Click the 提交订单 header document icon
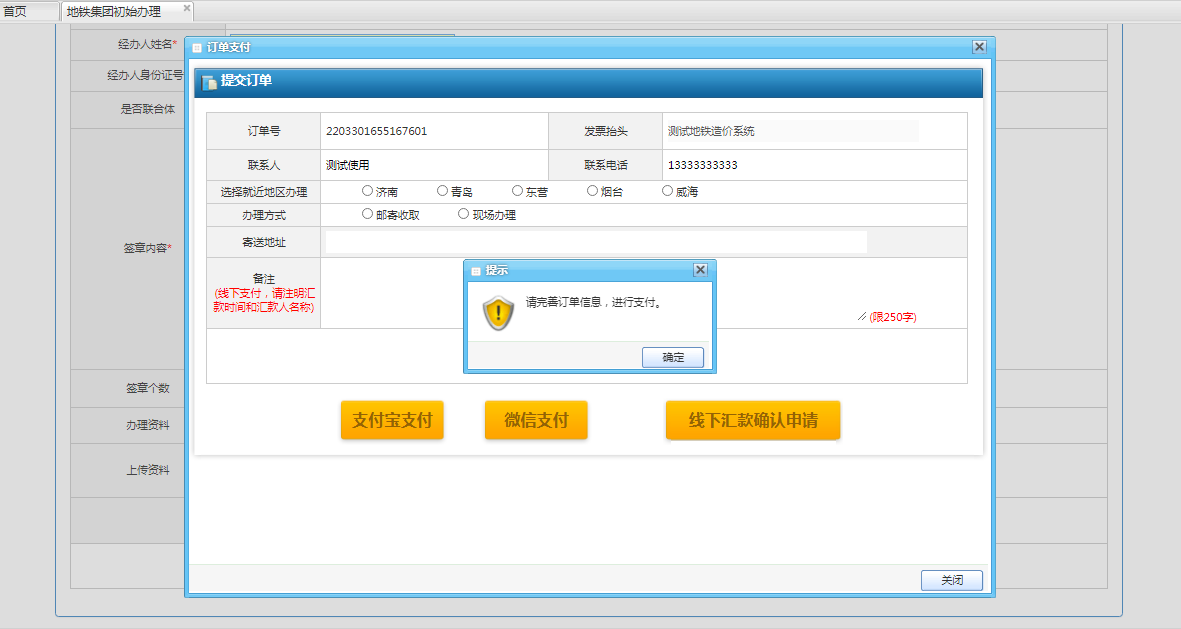 (209, 82)
